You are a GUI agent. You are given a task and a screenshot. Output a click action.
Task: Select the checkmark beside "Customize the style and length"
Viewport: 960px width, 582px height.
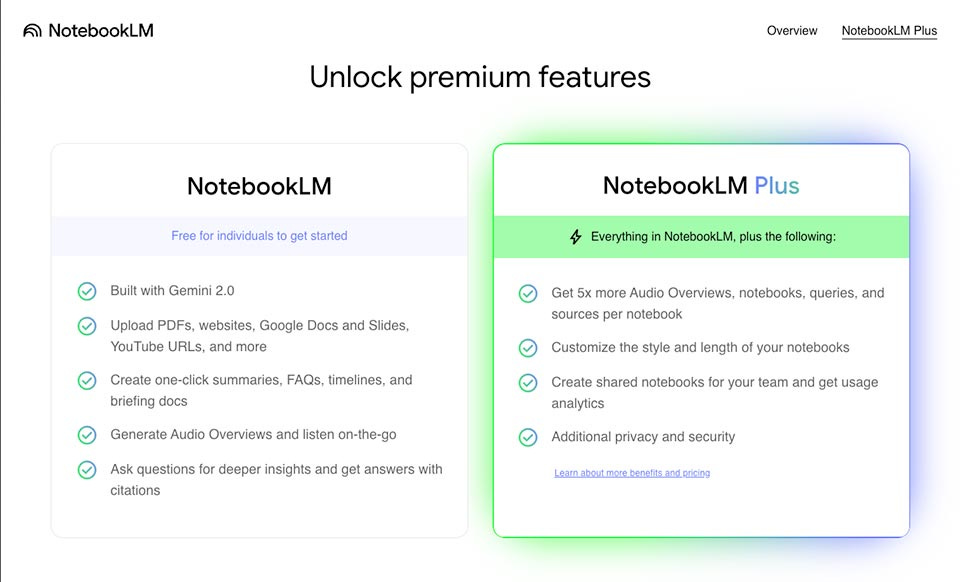pyautogui.click(x=528, y=348)
